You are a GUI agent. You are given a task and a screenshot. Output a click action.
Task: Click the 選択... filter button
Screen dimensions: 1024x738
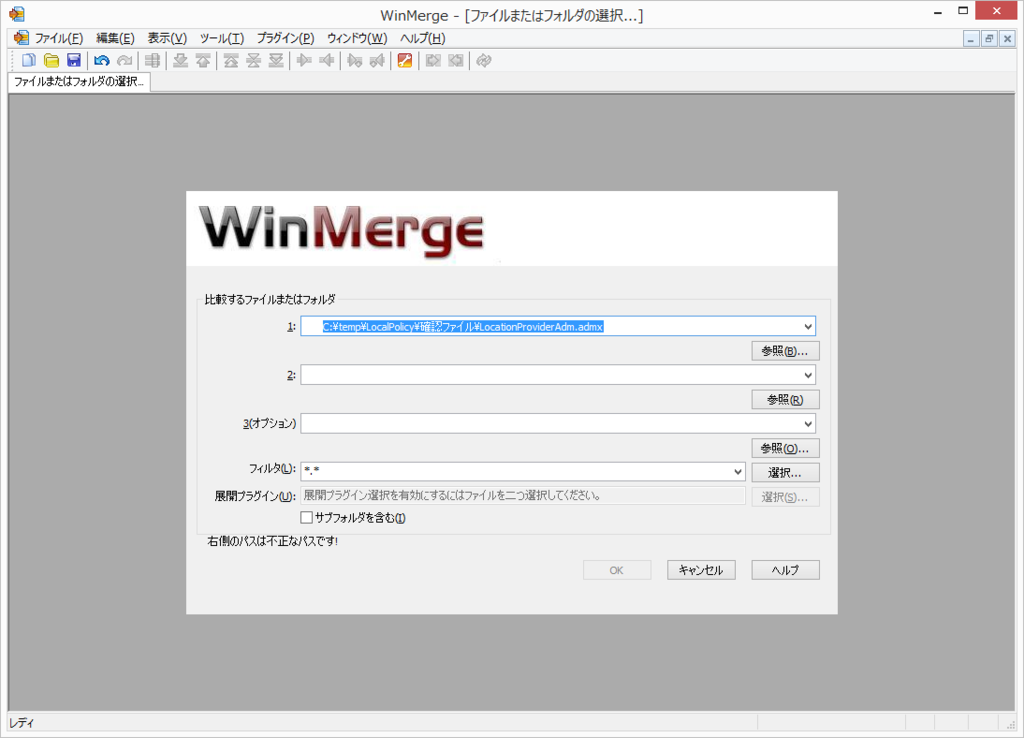[x=785, y=472]
